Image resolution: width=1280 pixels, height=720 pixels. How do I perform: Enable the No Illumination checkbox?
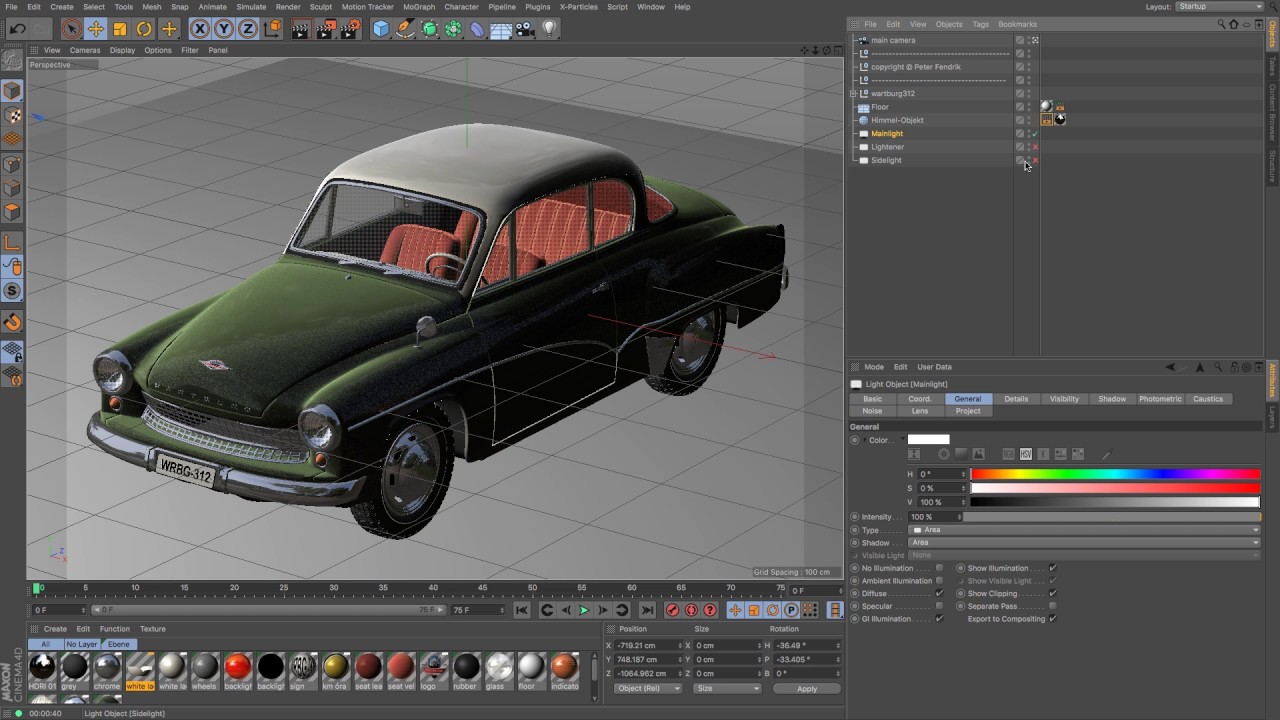click(939, 568)
